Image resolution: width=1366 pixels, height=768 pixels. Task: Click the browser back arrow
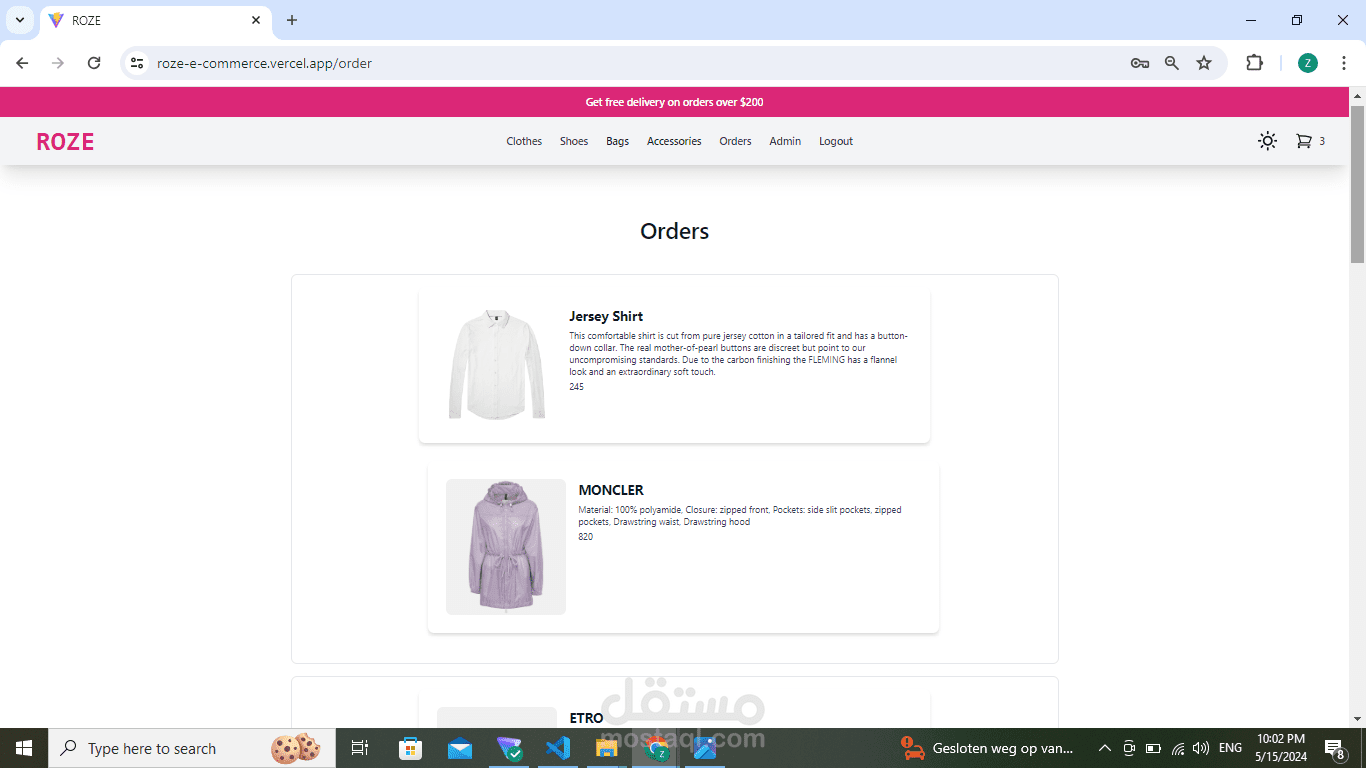(22, 63)
